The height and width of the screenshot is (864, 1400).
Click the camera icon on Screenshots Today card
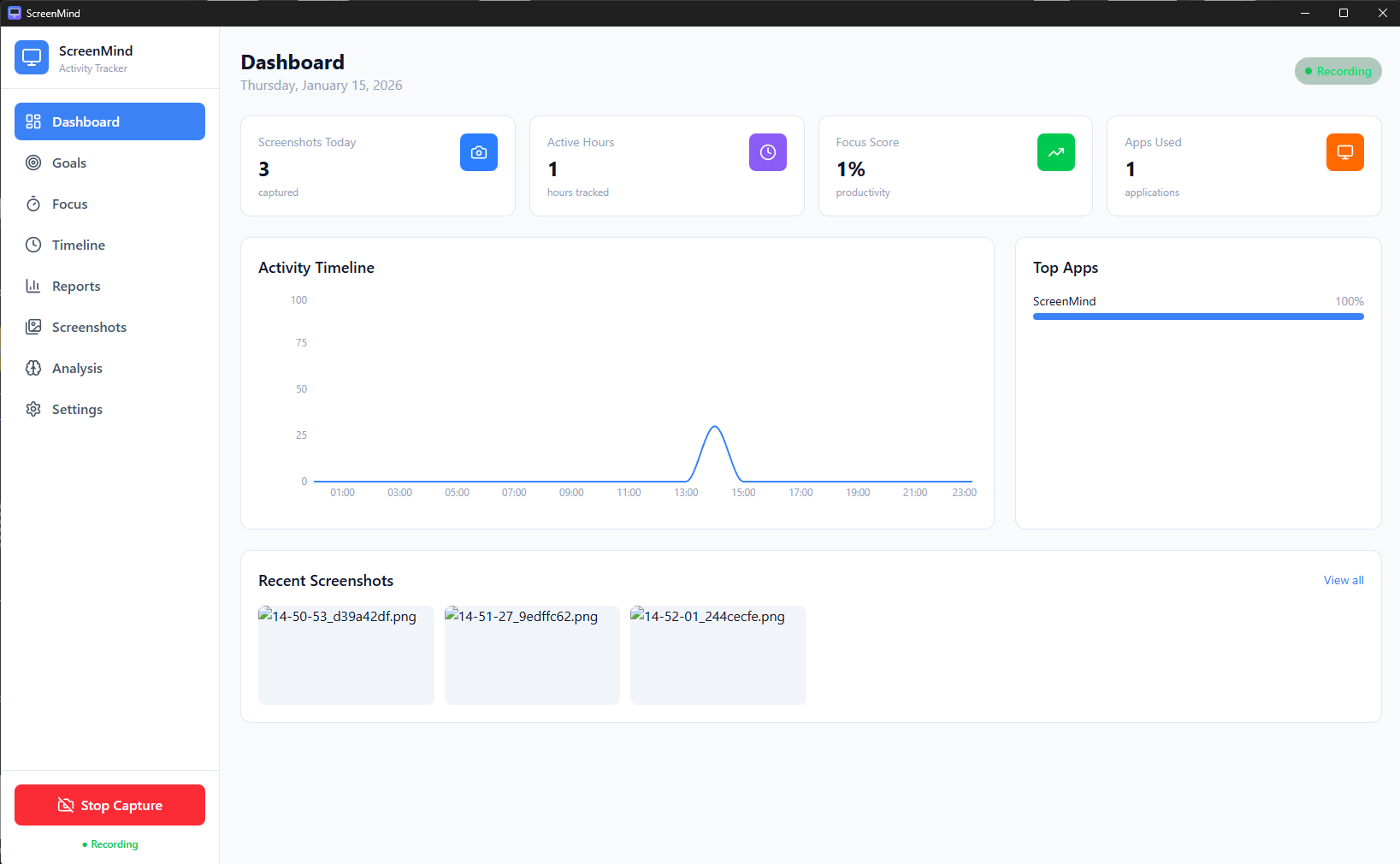click(x=478, y=152)
